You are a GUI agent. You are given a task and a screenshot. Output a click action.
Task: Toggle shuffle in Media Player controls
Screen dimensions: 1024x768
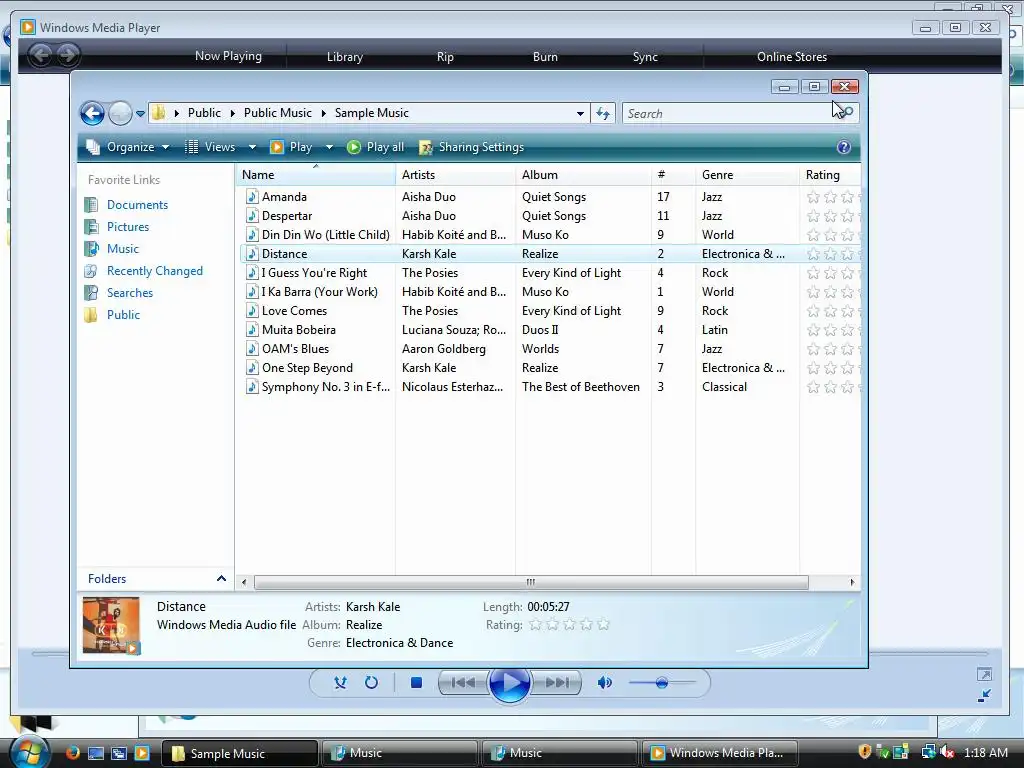(x=340, y=683)
